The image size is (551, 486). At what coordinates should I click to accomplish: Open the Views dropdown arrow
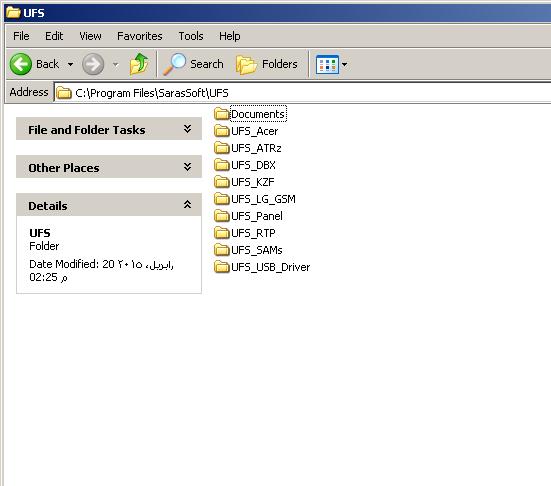pos(344,64)
